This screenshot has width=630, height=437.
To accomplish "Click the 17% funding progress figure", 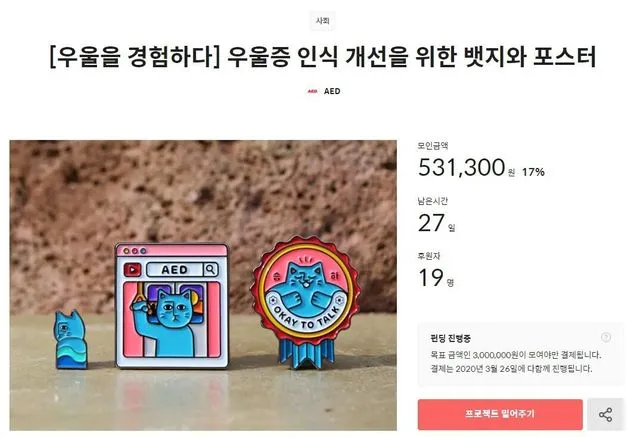I will click(533, 172).
